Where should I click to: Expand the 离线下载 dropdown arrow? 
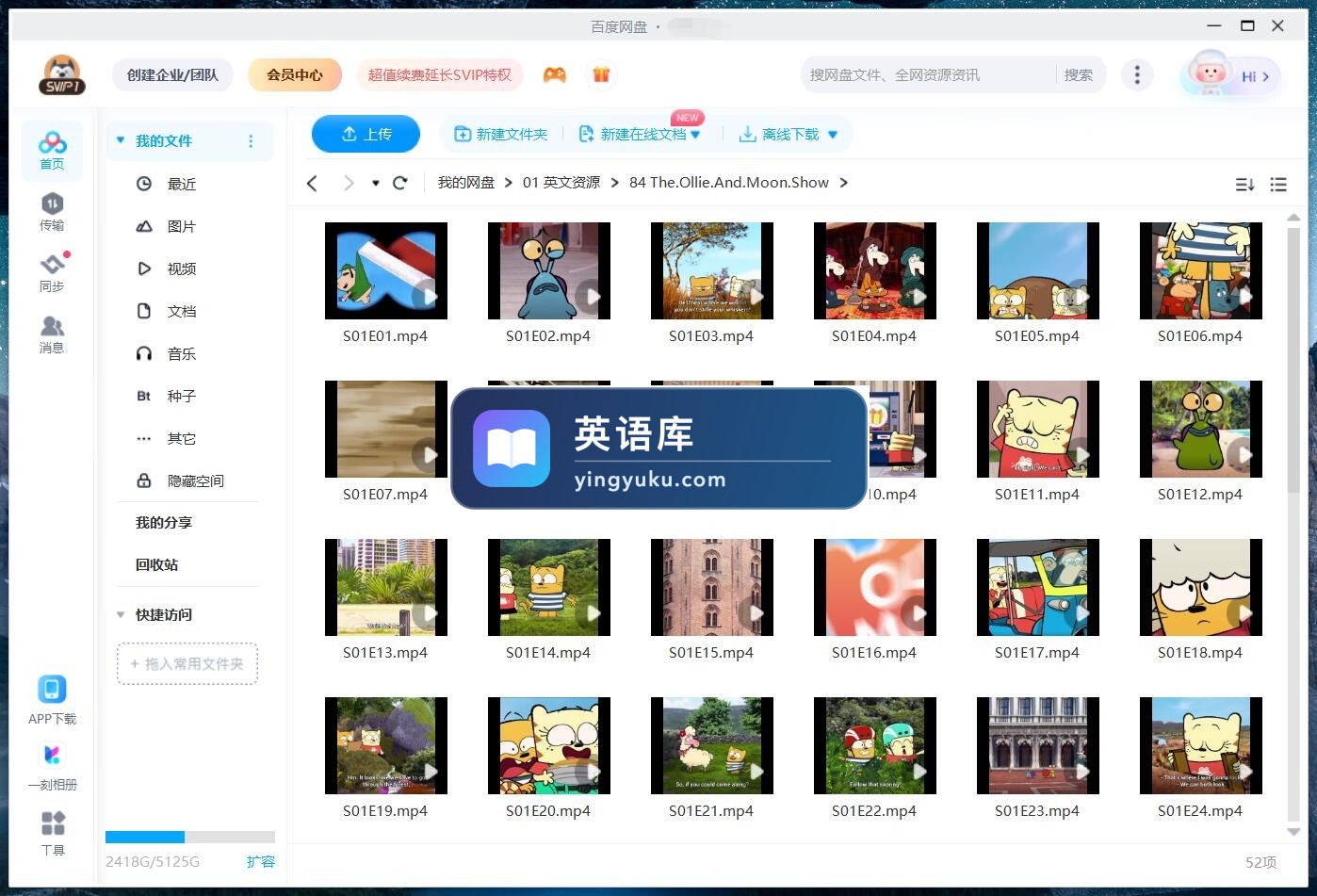833,135
